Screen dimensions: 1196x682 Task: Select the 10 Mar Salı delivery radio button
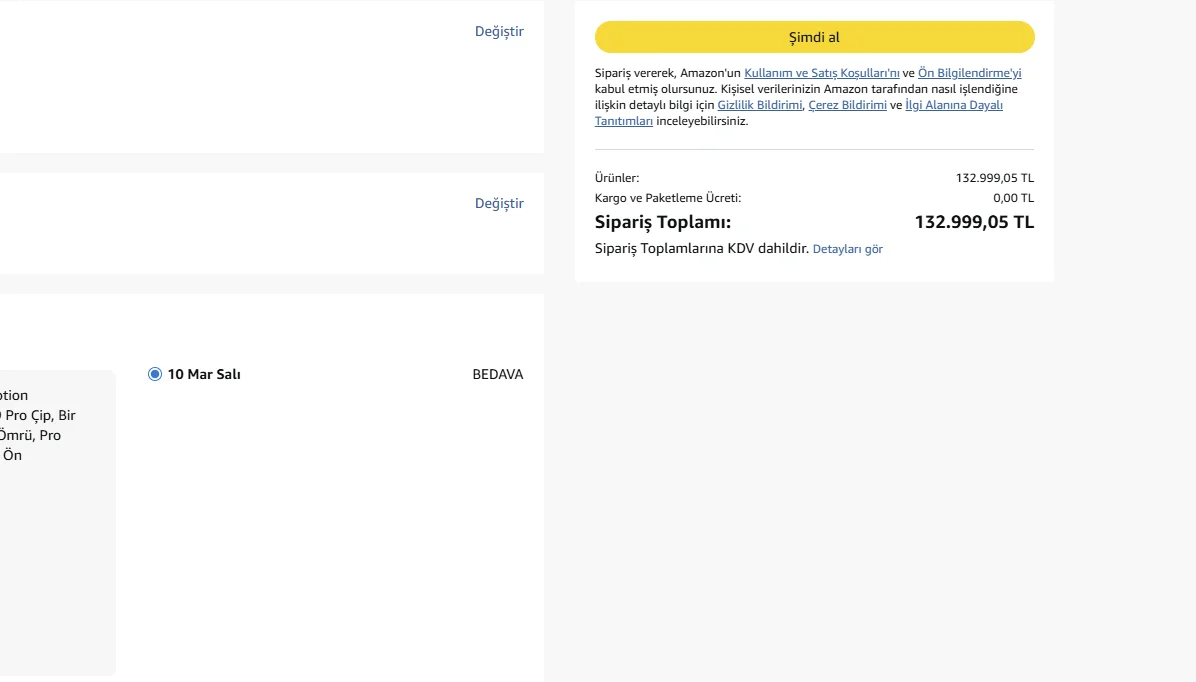[x=155, y=374]
